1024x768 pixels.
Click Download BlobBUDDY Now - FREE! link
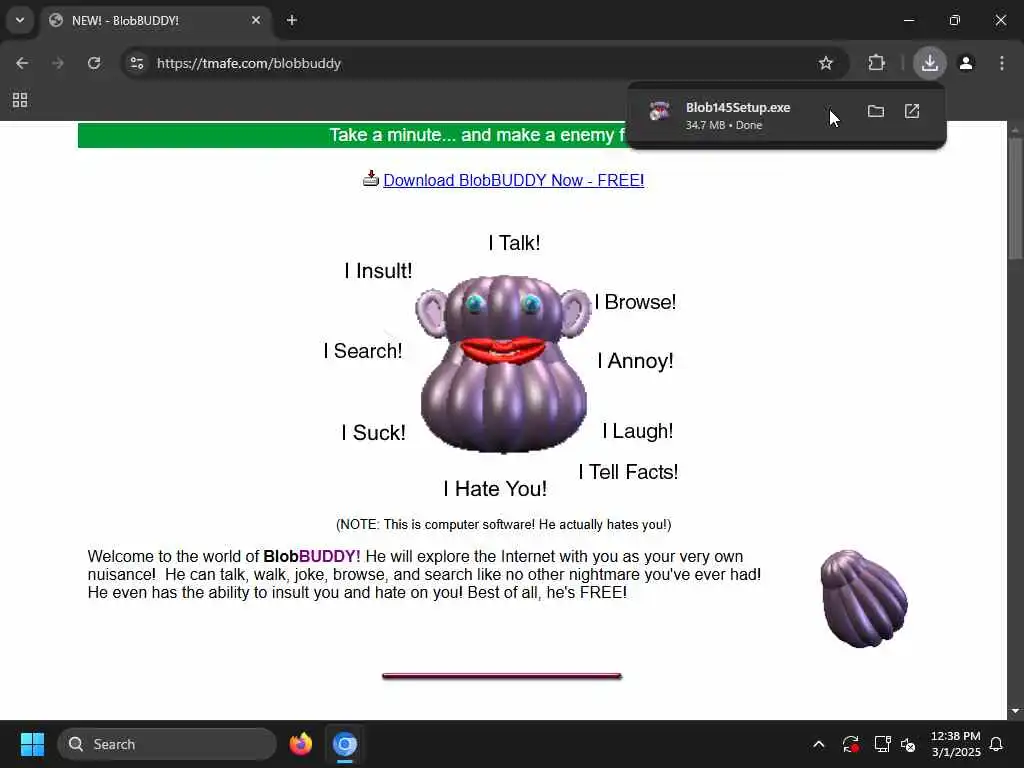coord(513,180)
